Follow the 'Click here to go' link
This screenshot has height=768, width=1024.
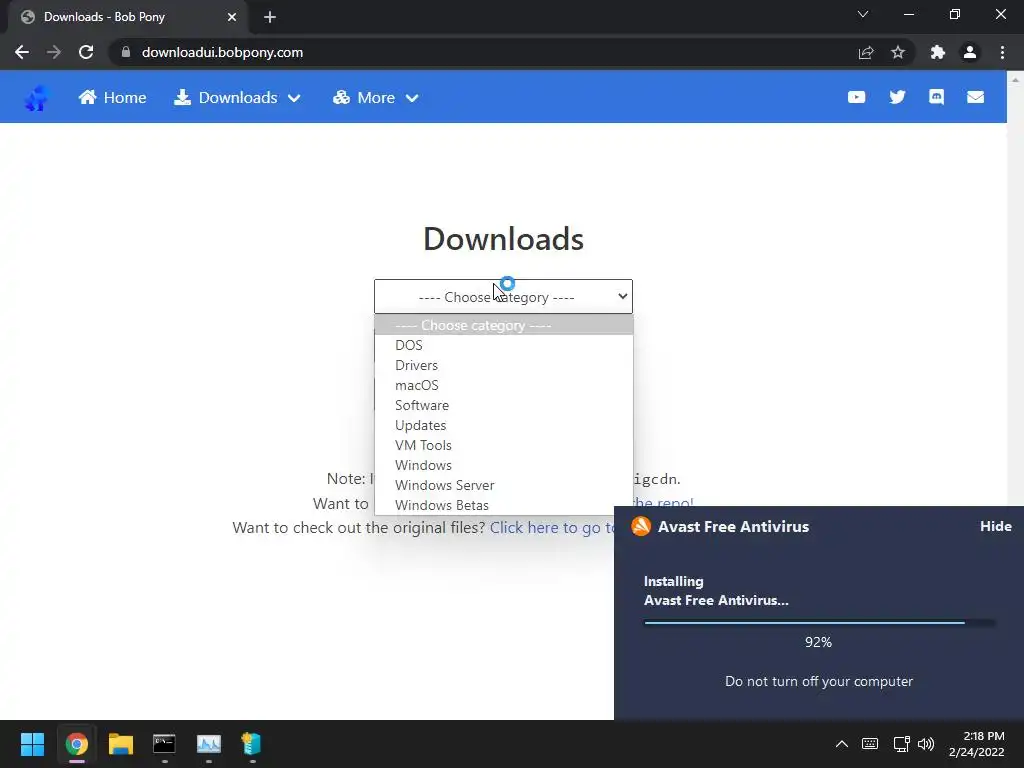click(551, 528)
